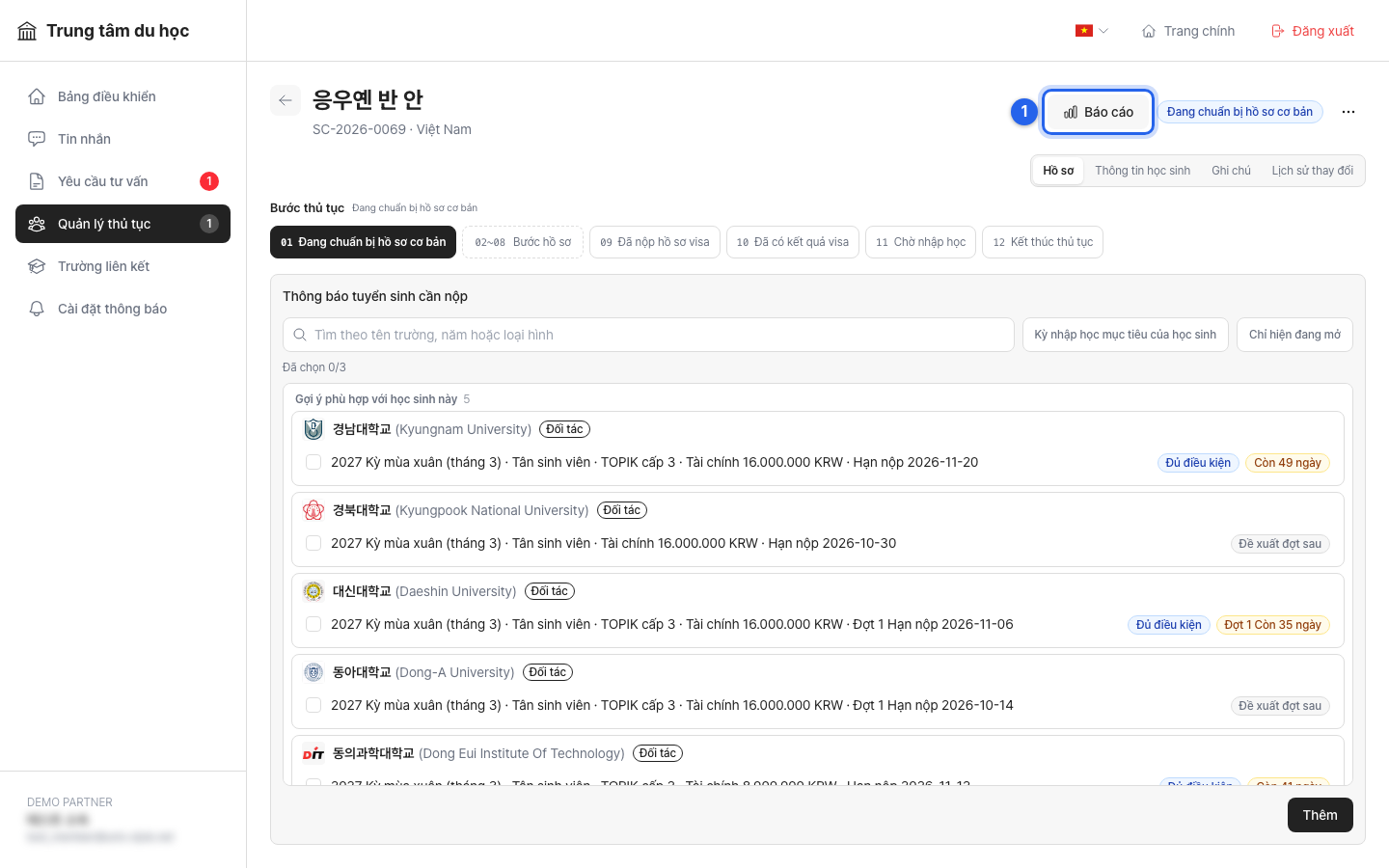
Task: Click Đủ điều kiện badge for Daeshin
Action: (x=1169, y=625)
